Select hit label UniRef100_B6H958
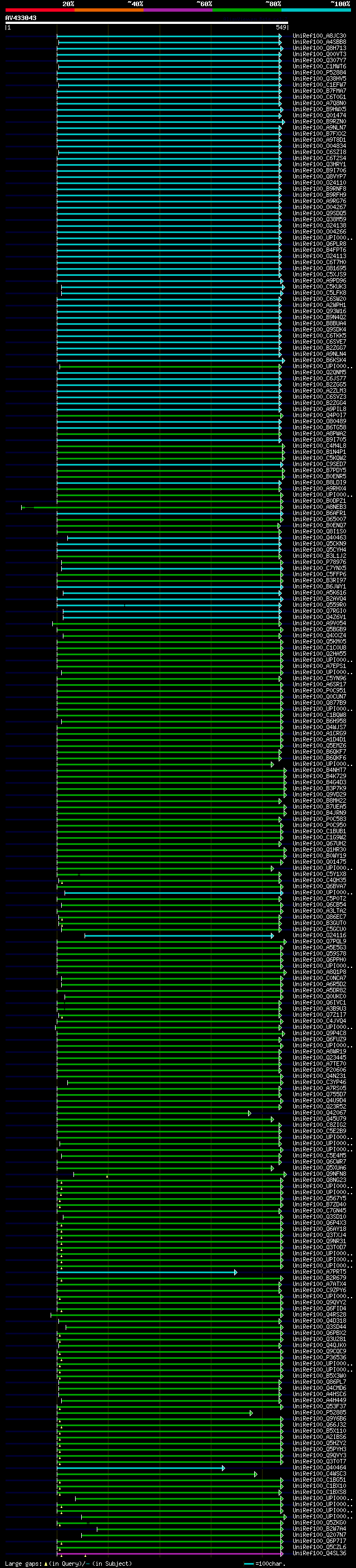Image resolution: width=356 pixels, height=1568 pixels. click(x=319, y=721)
